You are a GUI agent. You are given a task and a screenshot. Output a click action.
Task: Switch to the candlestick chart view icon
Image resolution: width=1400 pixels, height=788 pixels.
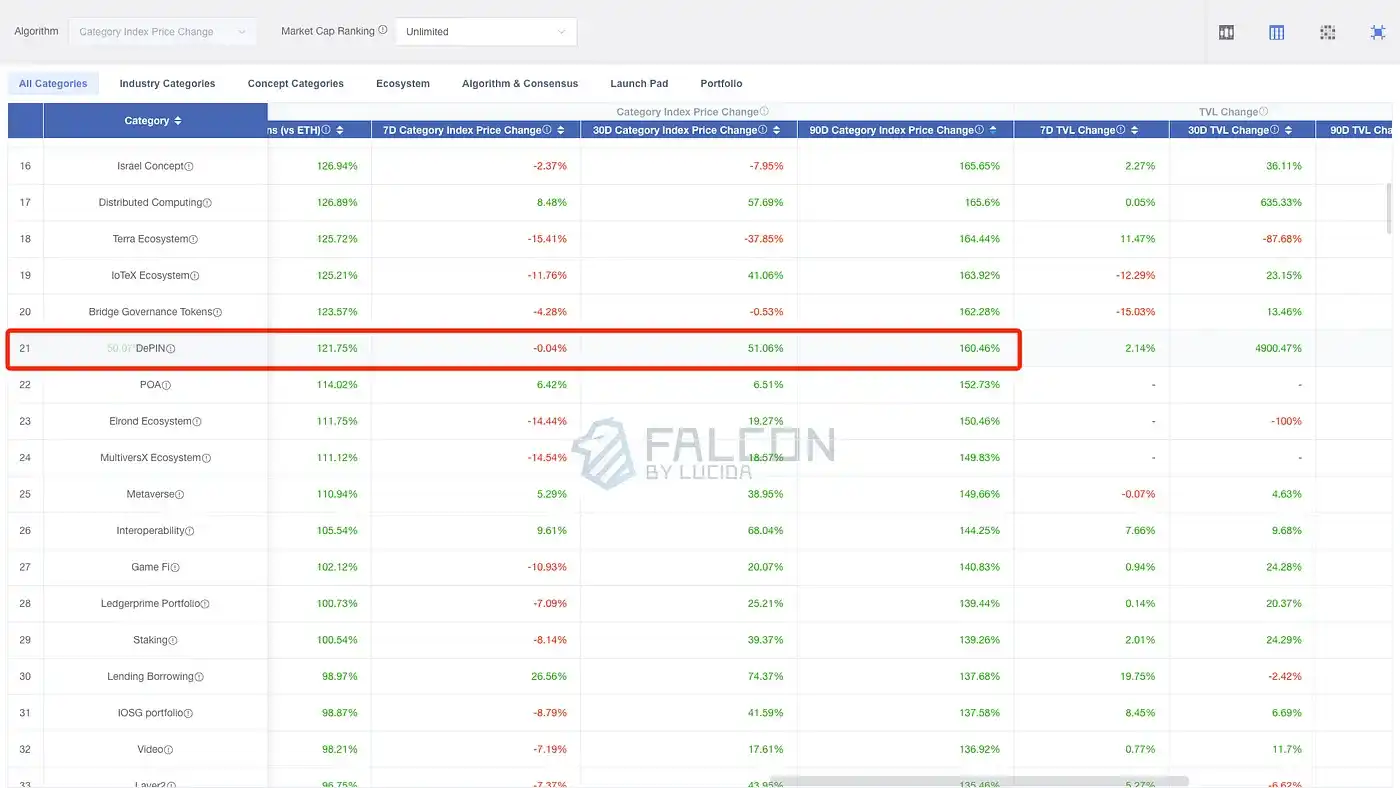(1226, 32)
